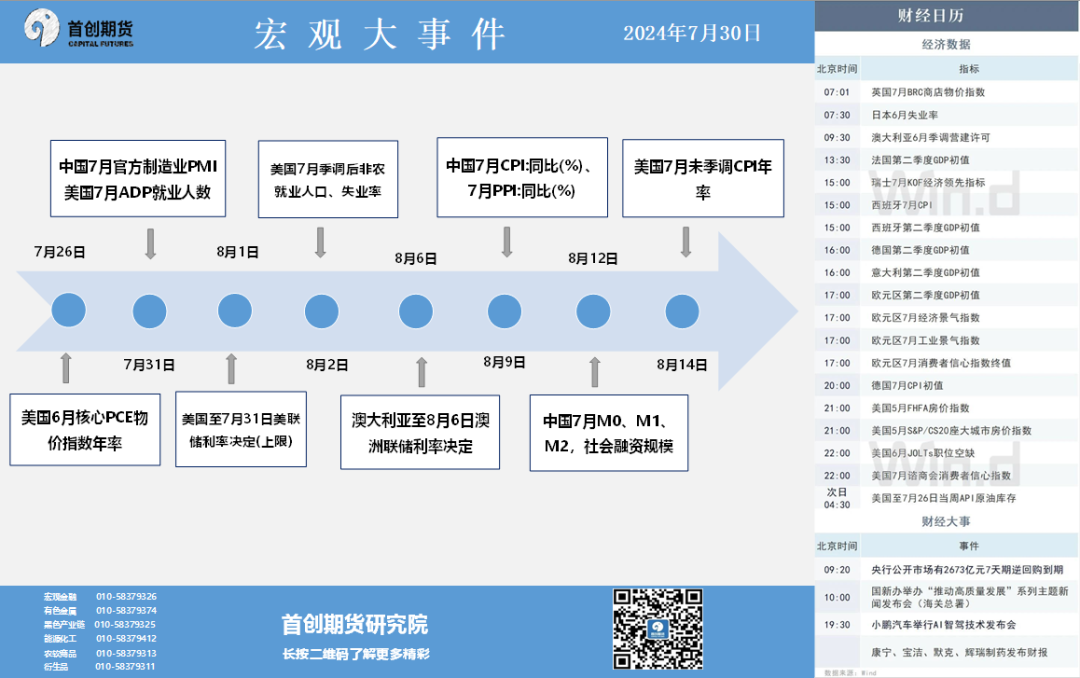Click the 财经日历 panel header
This screenshot has width=1080, height=678.
tap(946, 16)
